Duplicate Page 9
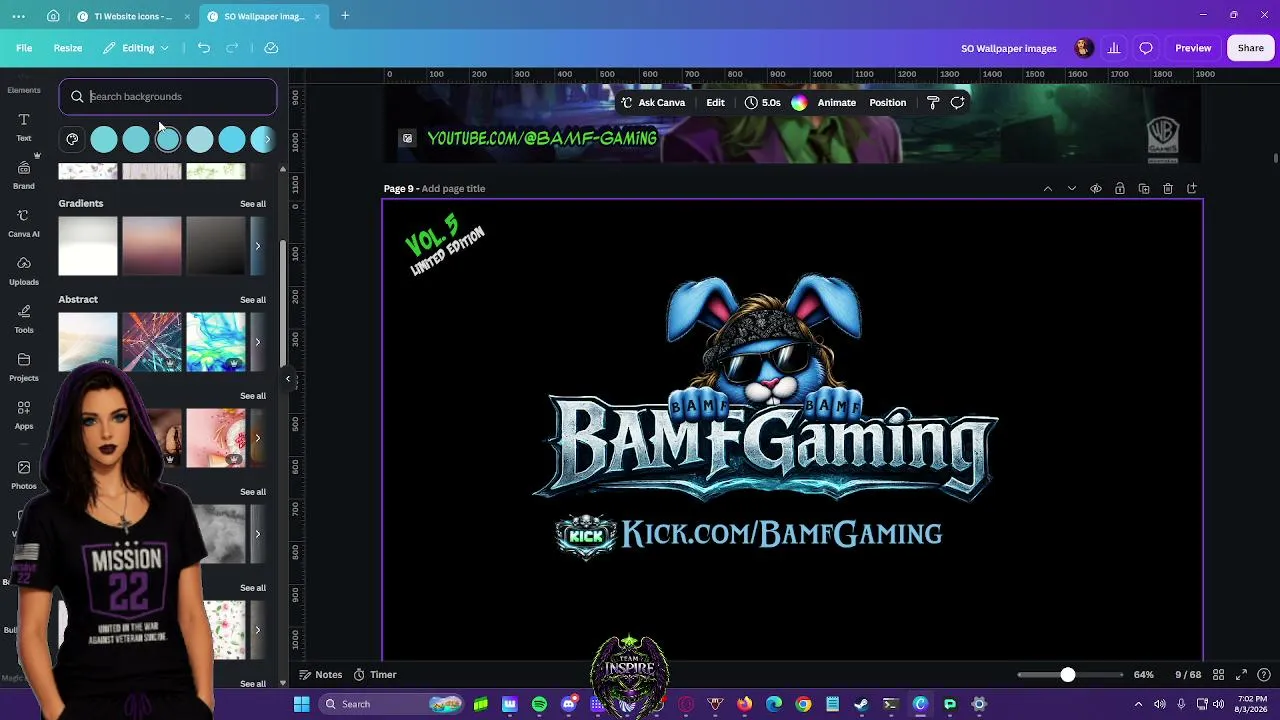The height and width of the screenshot is (720, 1280). [1144, 189]
